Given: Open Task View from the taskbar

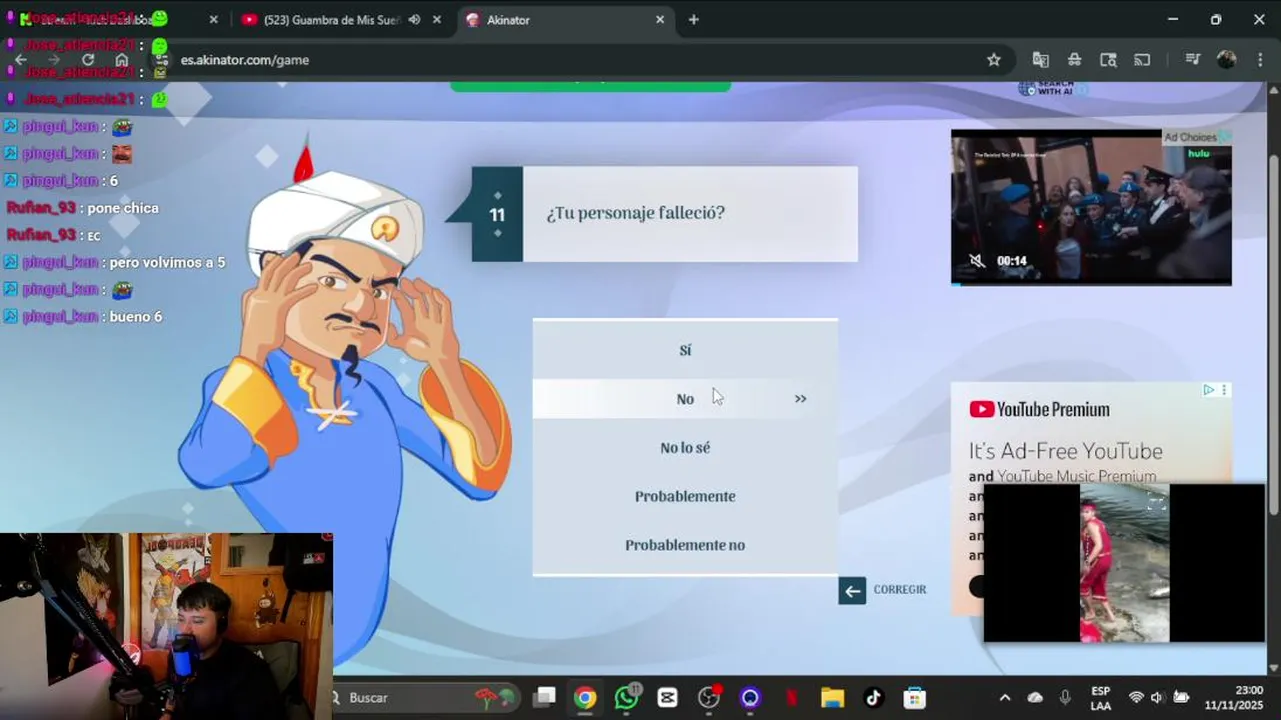Looking at the screenshot, I should click(x=544, y=698).
